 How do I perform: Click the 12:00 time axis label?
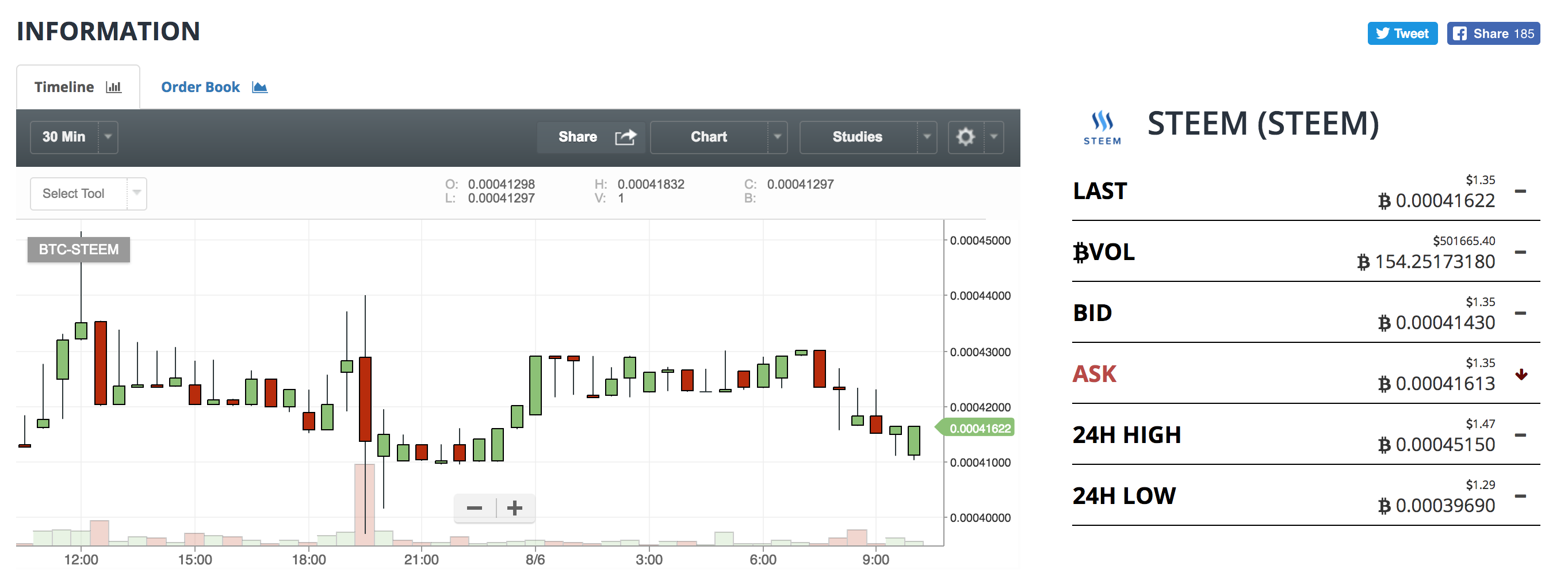81,559
